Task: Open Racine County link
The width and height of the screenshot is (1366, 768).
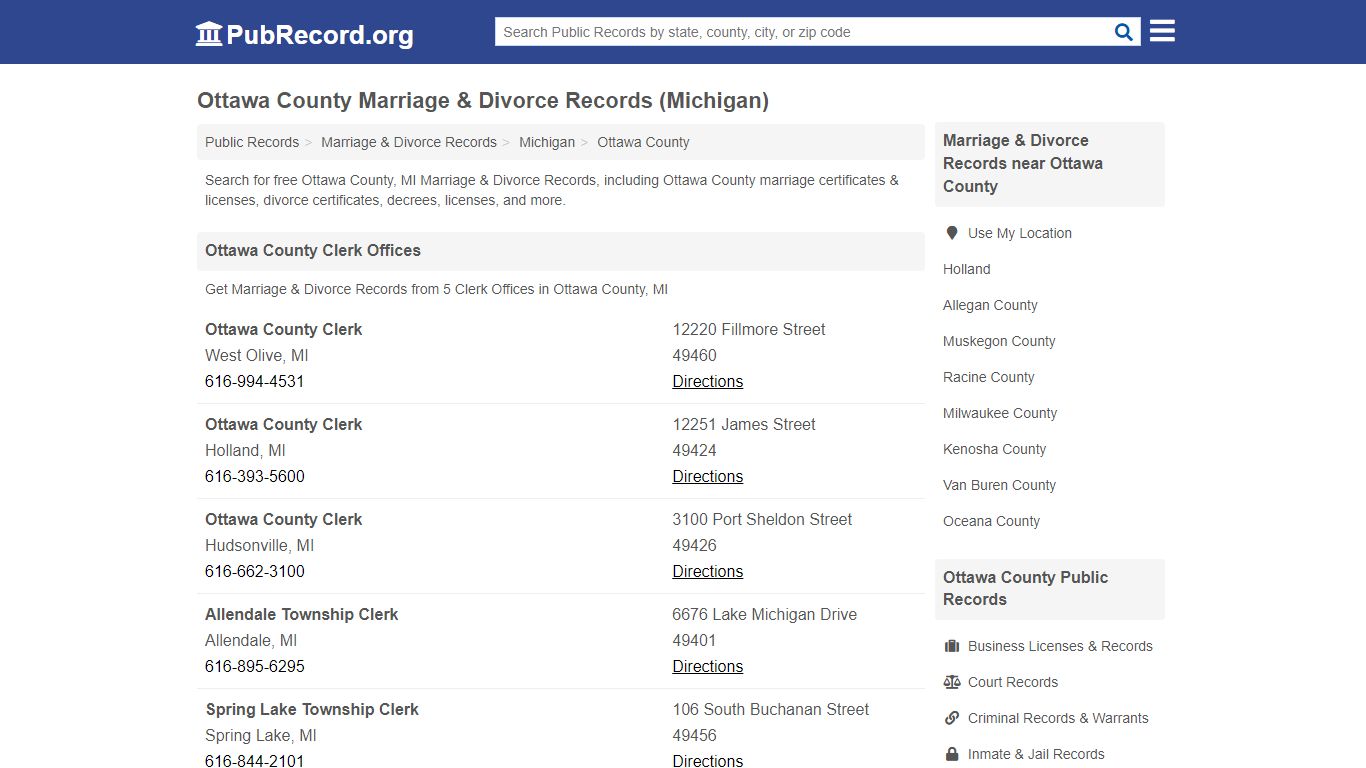Action: 989,377
